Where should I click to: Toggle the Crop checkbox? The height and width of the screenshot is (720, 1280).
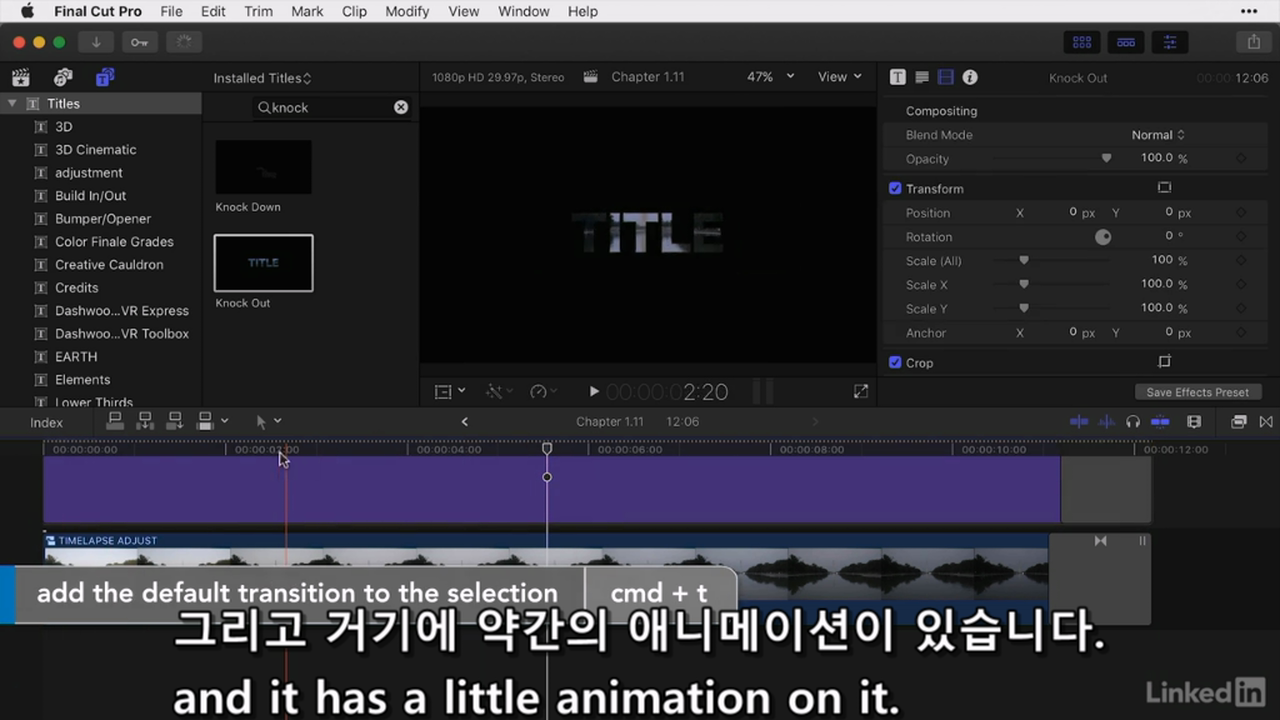(x=895, y=362)
